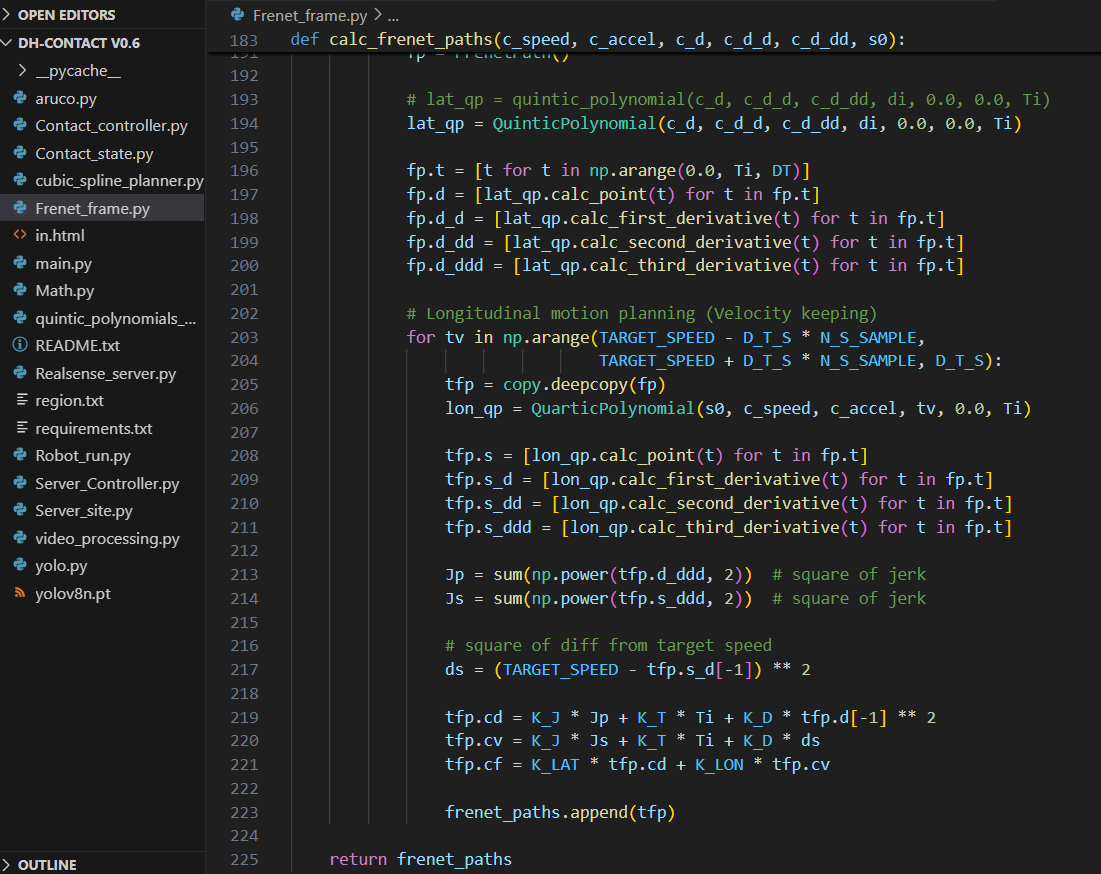This screenshot has height=874, width=1101.
Task: Open Contact_controller.py in the file list
Action: (111, 126)
